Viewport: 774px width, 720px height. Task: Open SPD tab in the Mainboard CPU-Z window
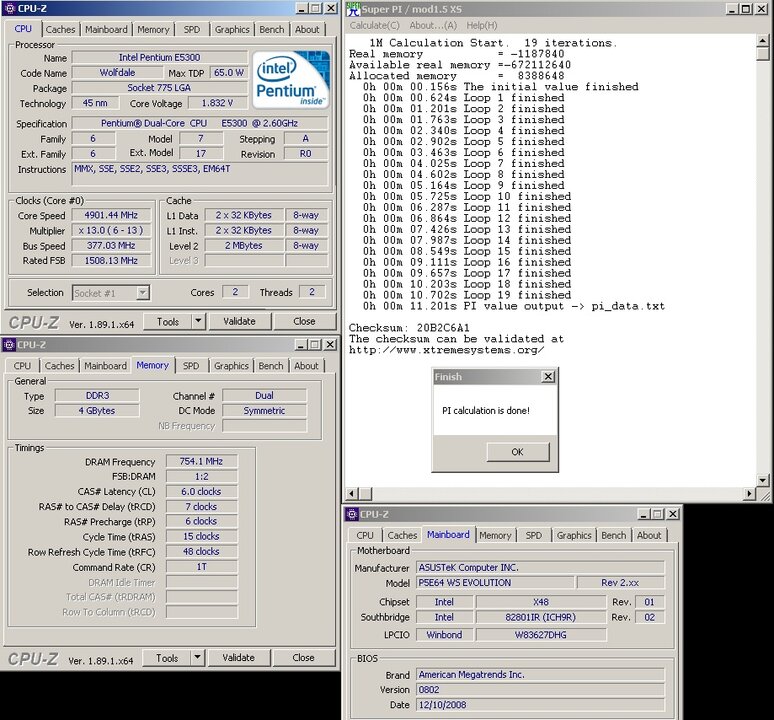click(534, 535)
